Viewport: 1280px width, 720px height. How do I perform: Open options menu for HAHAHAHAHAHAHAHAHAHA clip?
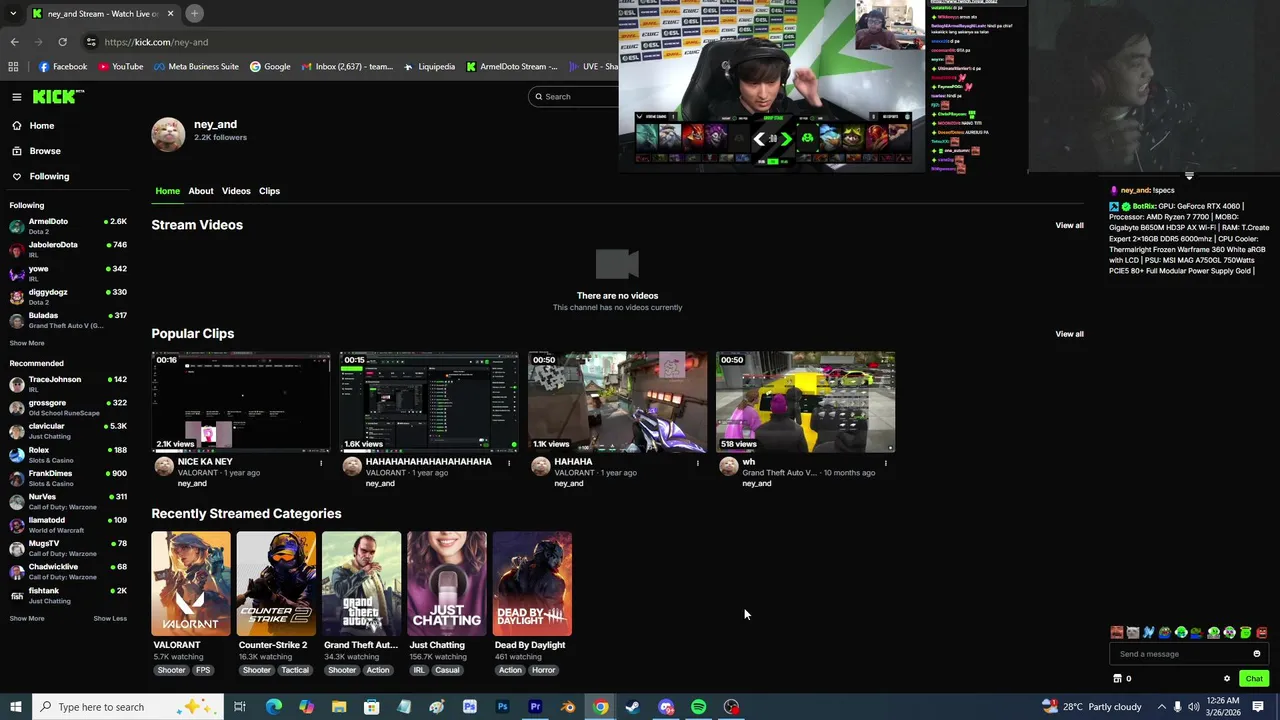tap(509, 463)
